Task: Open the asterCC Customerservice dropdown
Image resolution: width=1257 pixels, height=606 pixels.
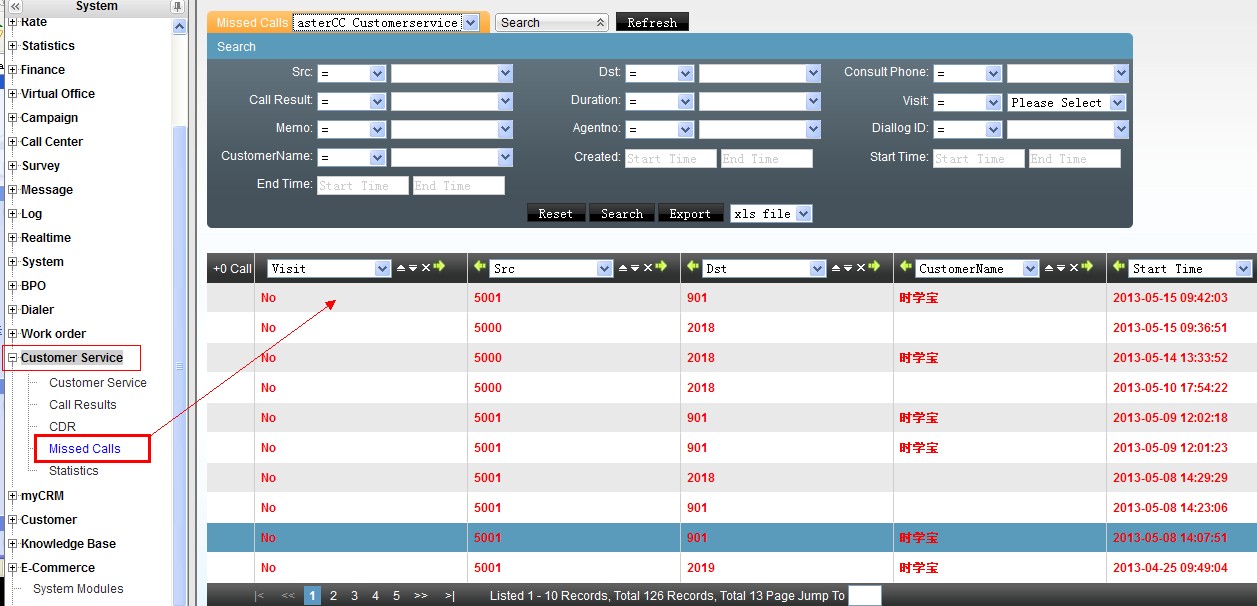Action: point(470,23)
